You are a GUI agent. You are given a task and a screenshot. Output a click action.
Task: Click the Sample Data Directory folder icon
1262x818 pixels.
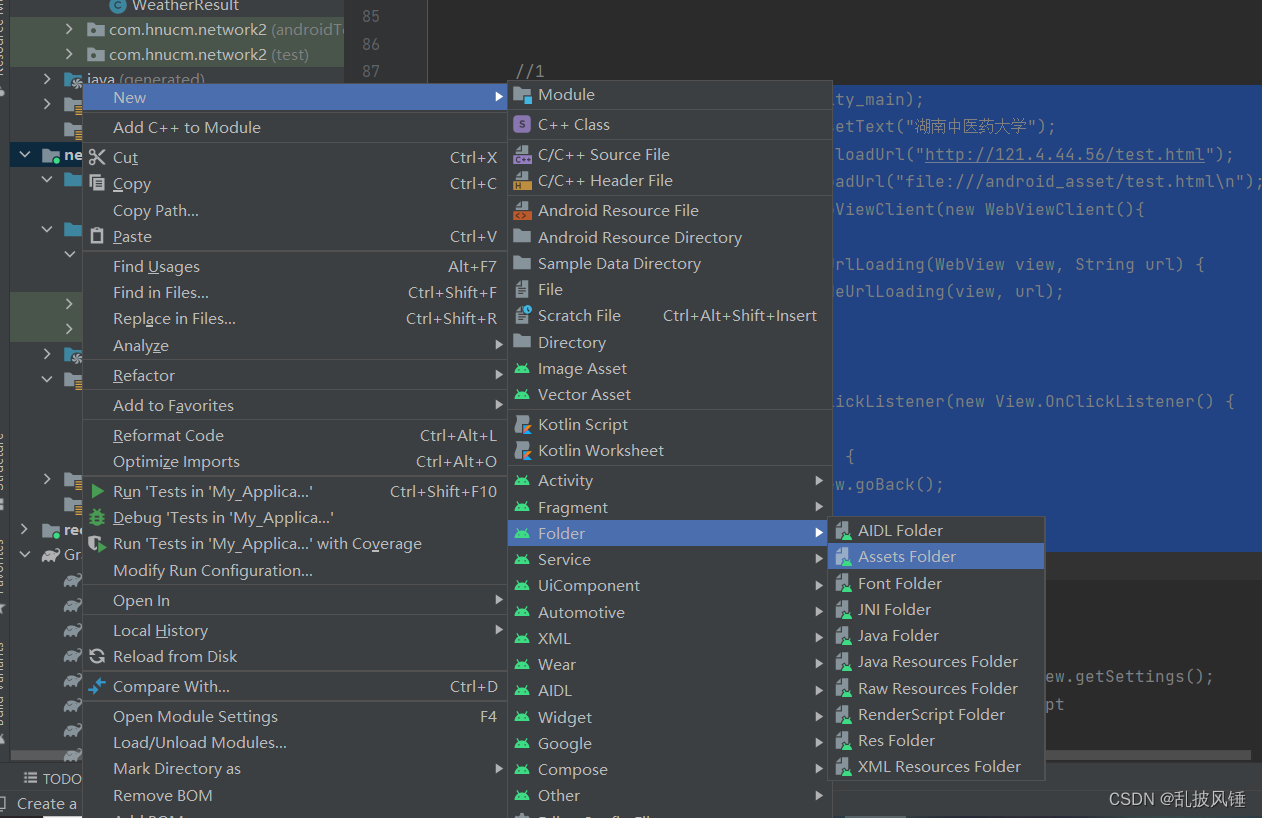pyautogui.click(x=522, y=263)
